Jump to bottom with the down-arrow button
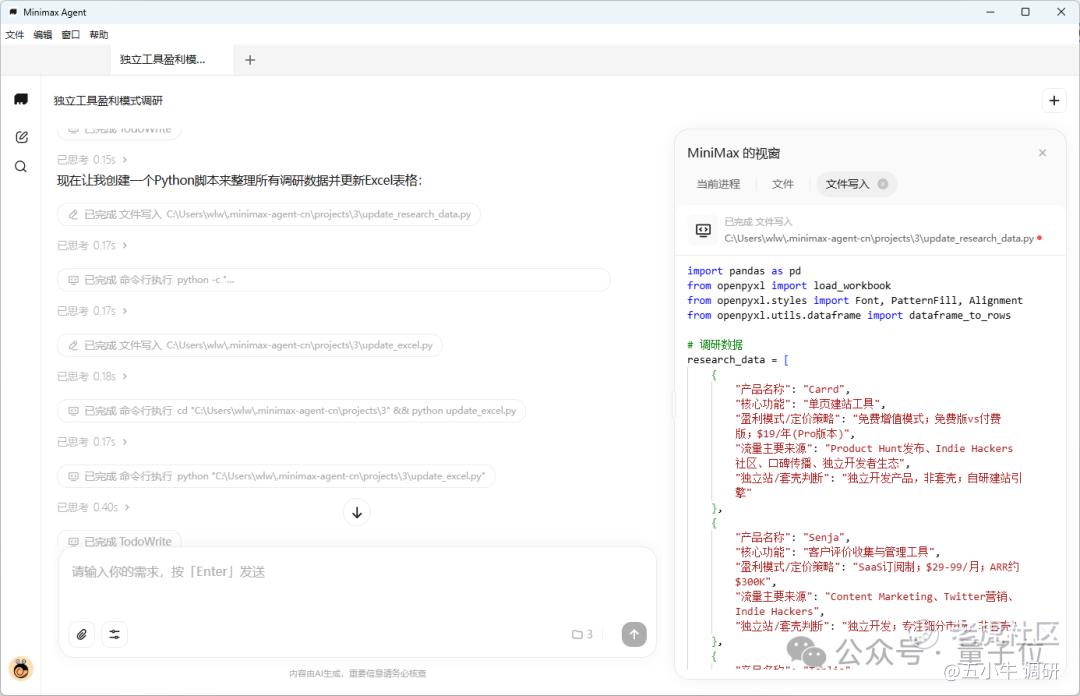 (357, 512)
